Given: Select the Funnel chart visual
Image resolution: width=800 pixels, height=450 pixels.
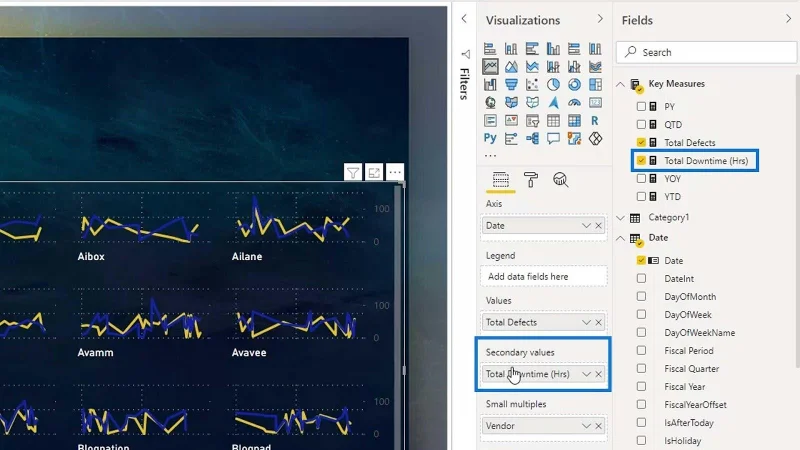Looking at the screenshot, I should (511, 84).
